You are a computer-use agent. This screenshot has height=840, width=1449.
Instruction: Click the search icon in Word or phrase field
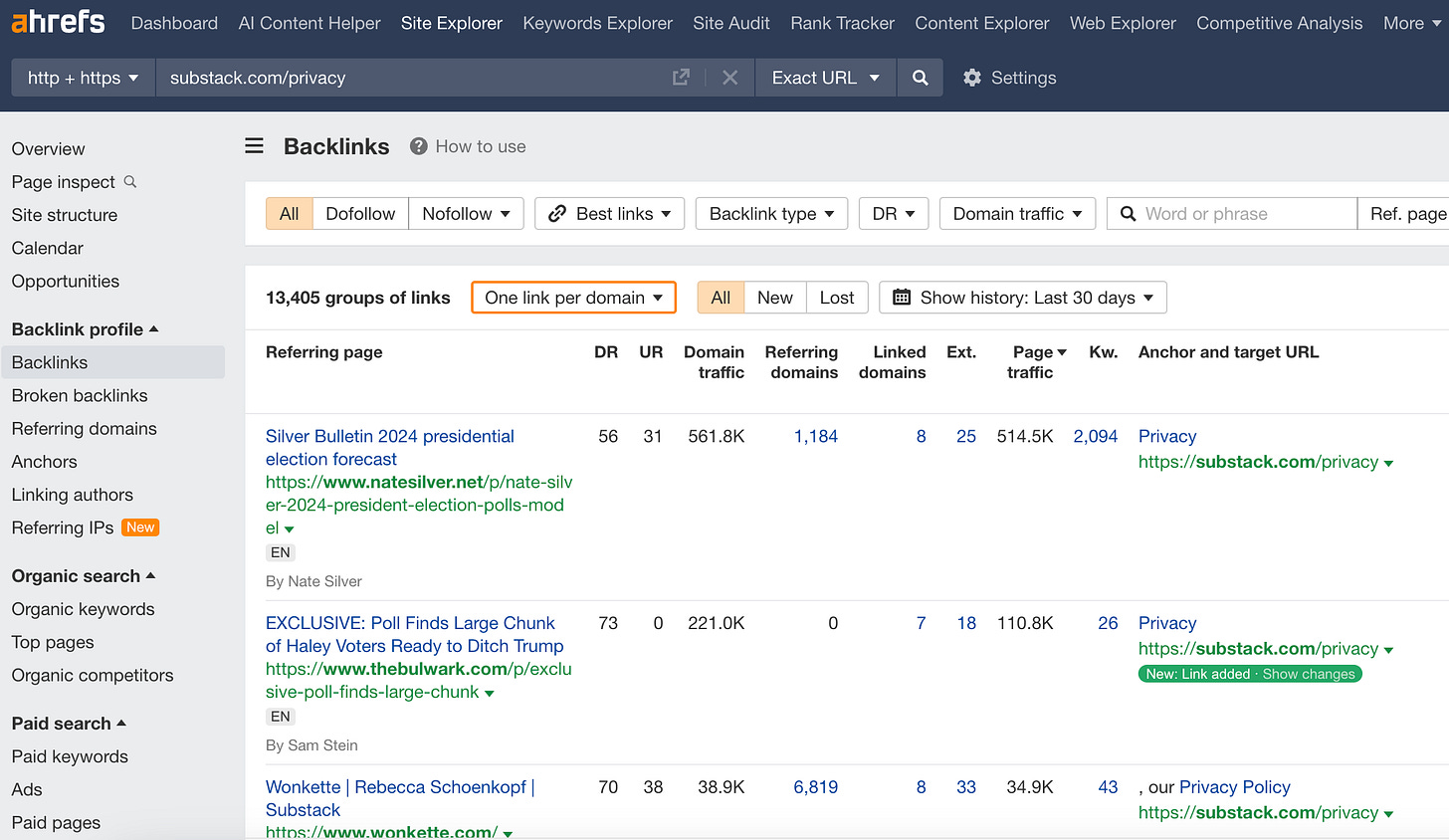click(x=1128, y=214)
